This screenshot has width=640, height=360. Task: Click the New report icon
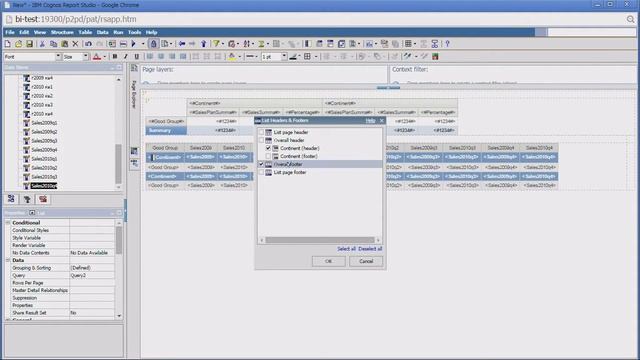click(x=7, y=44)
